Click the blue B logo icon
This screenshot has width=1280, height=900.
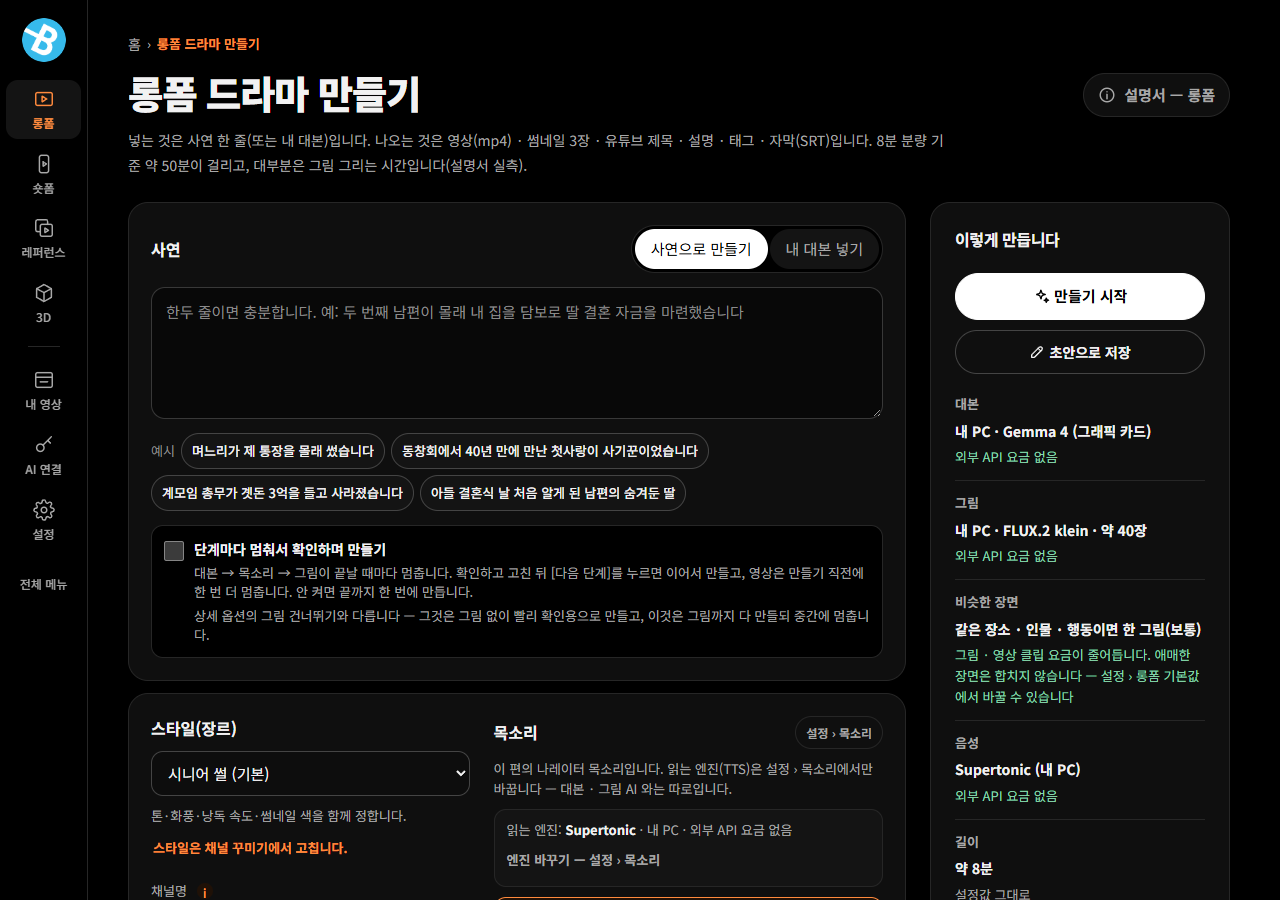[44, 40]
